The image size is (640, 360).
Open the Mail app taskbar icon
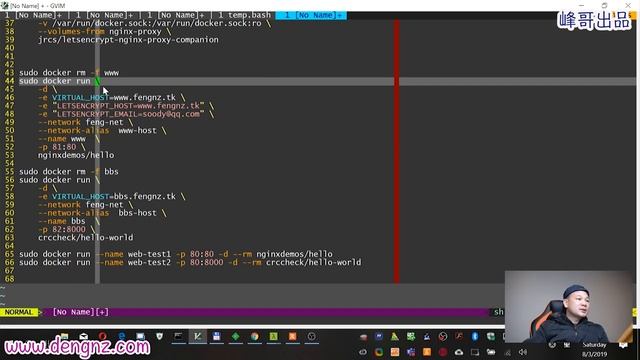(x=83, y=337)
